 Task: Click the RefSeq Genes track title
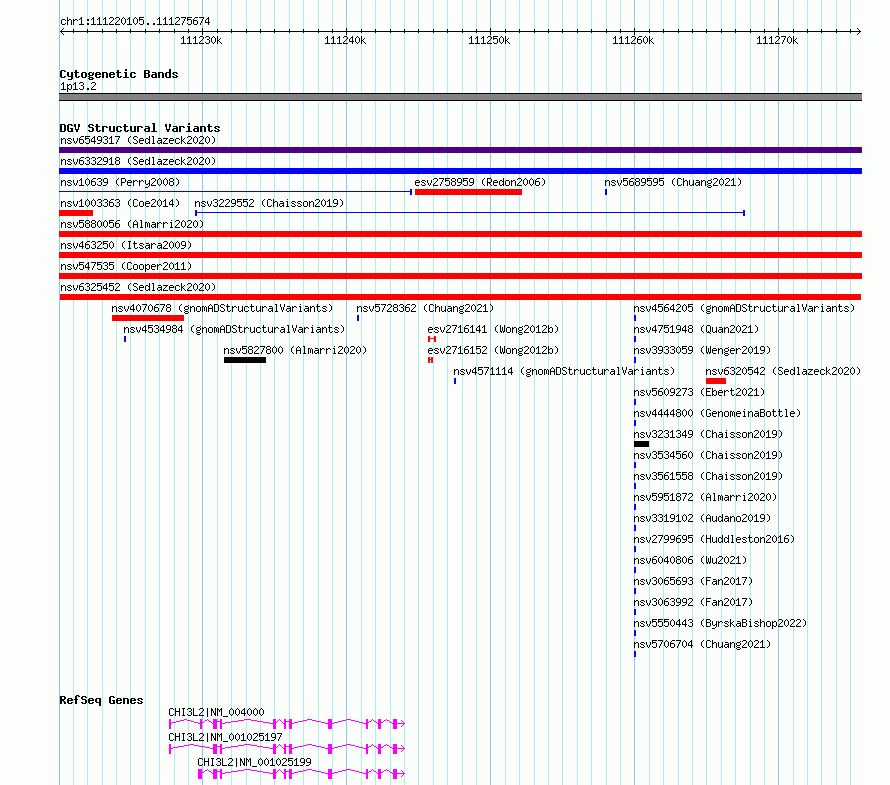click(x=101, y=700)
